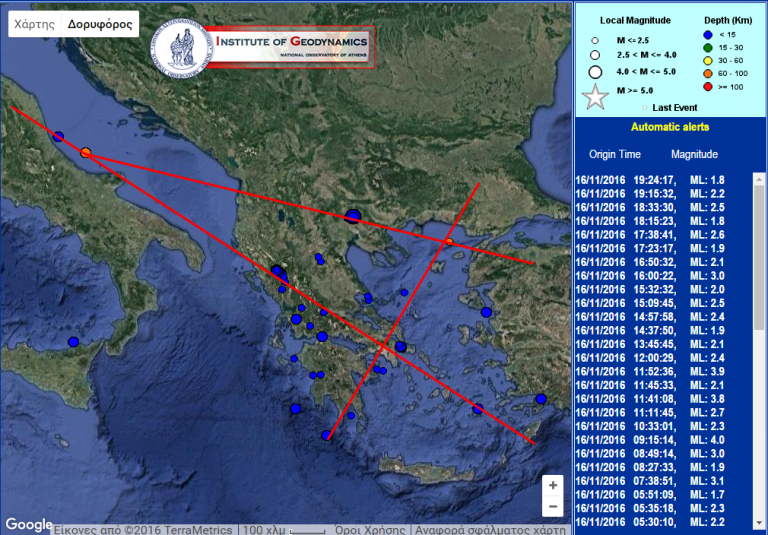Select the 09:15:14 ML 4.0 alert
Image resolution: width=768 pixels, height=535 pixels.
(649, 440)
